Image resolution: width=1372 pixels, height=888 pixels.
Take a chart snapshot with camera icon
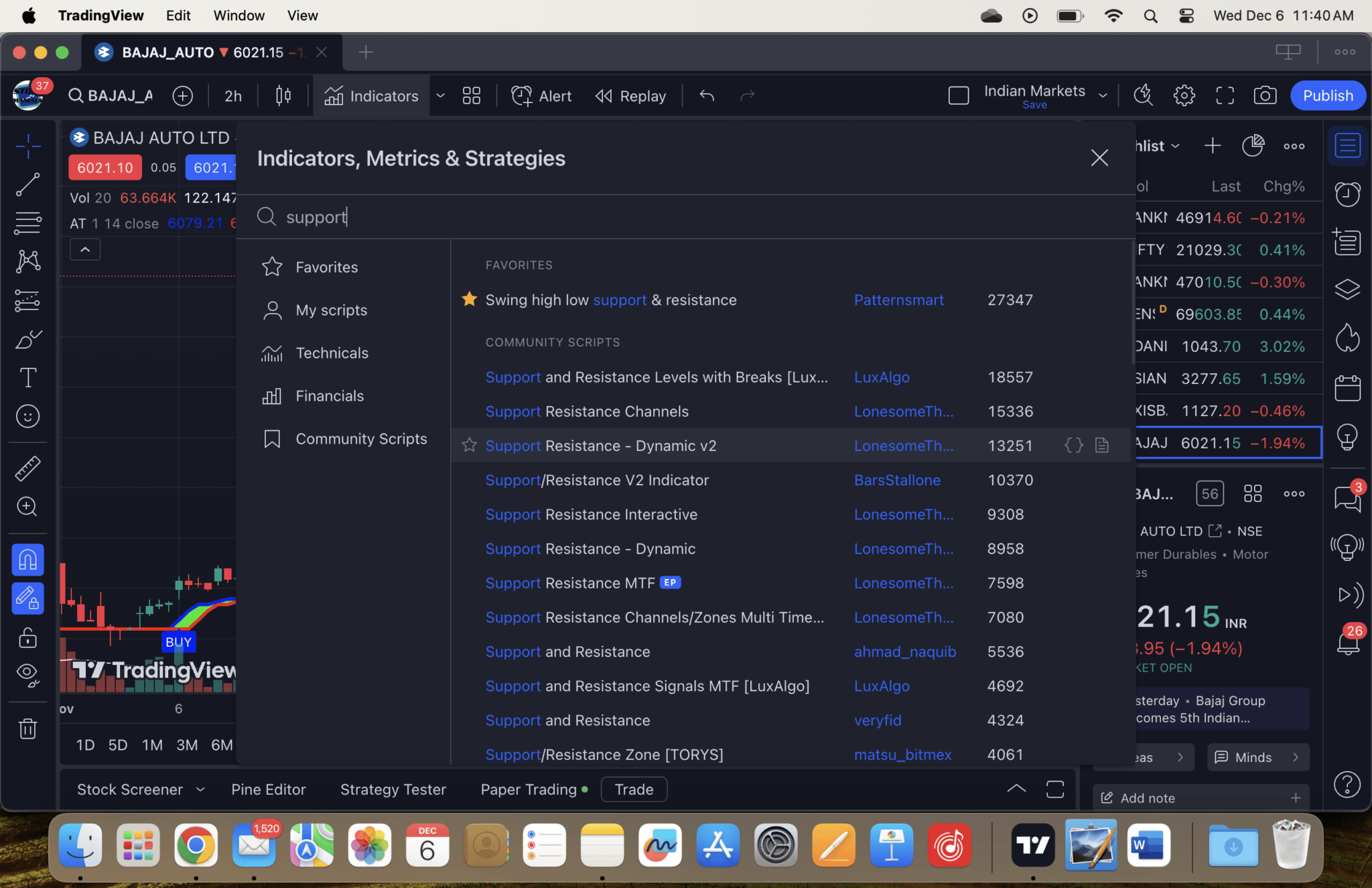tap(1264, 96)
